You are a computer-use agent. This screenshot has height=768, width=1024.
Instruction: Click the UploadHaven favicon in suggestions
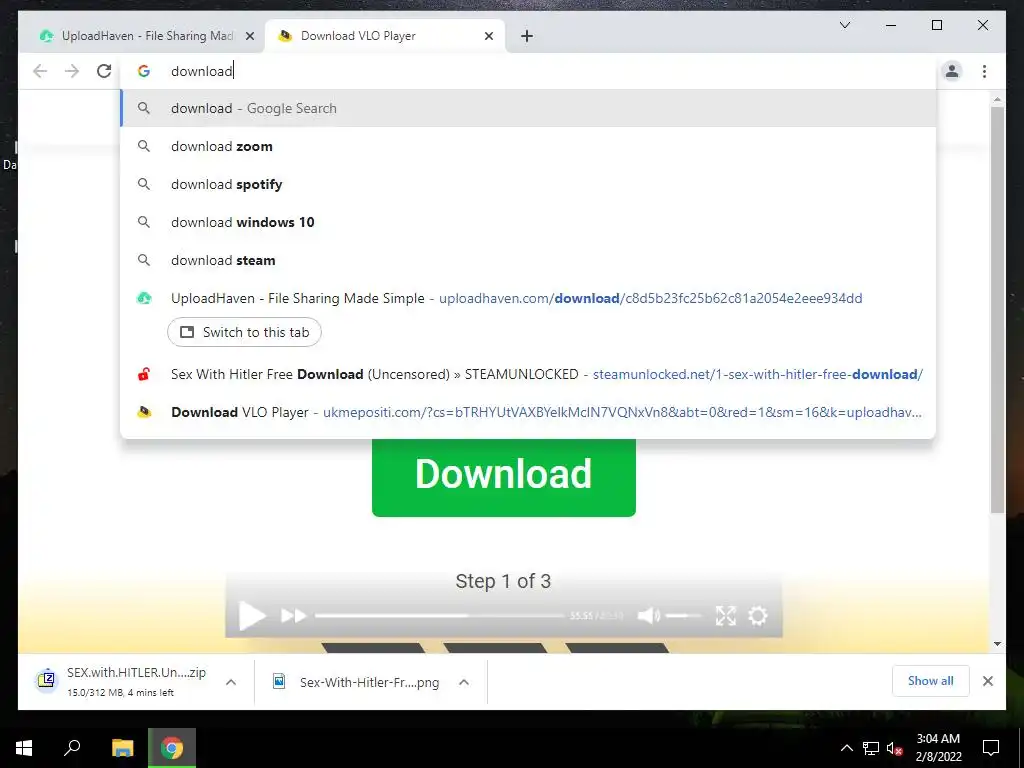pyautogui.click(x=144, y=298)
